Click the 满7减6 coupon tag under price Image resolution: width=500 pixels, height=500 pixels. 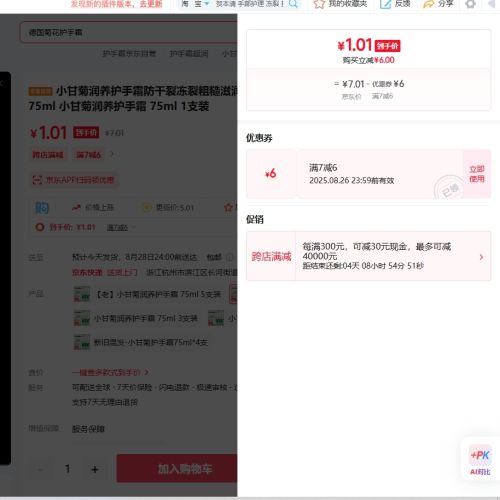click(88, 155)
